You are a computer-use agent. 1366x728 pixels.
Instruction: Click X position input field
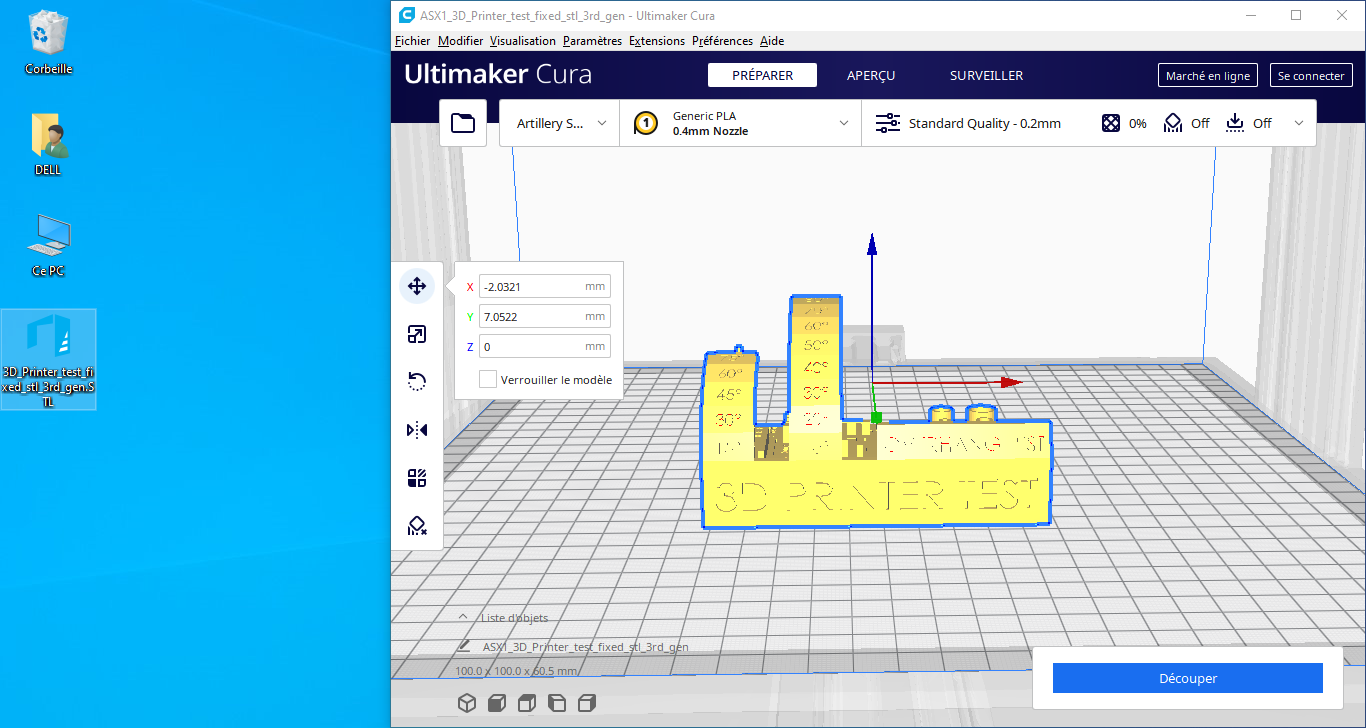tap(544, 287)
